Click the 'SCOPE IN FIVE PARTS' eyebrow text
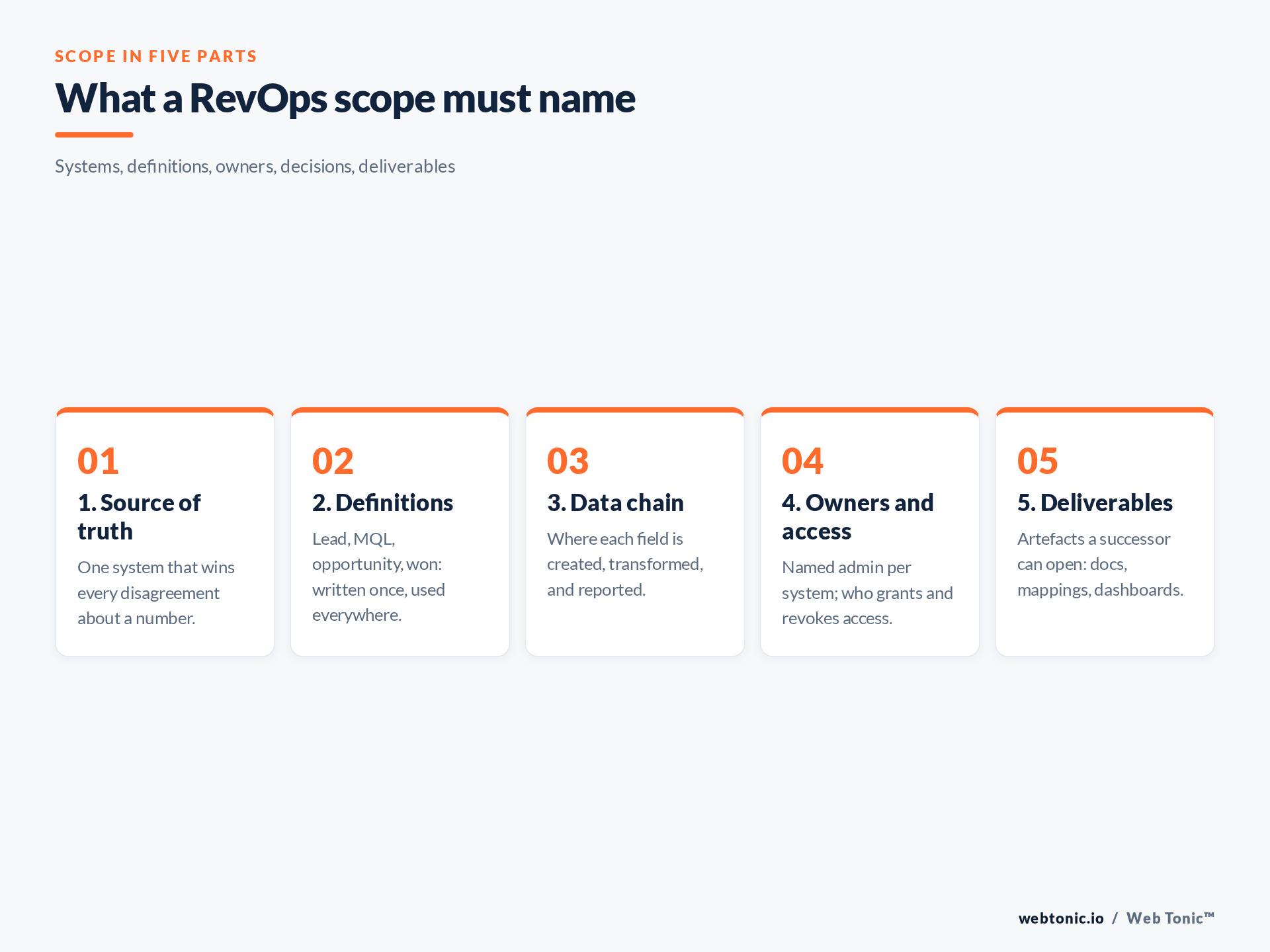 point(155,57)
